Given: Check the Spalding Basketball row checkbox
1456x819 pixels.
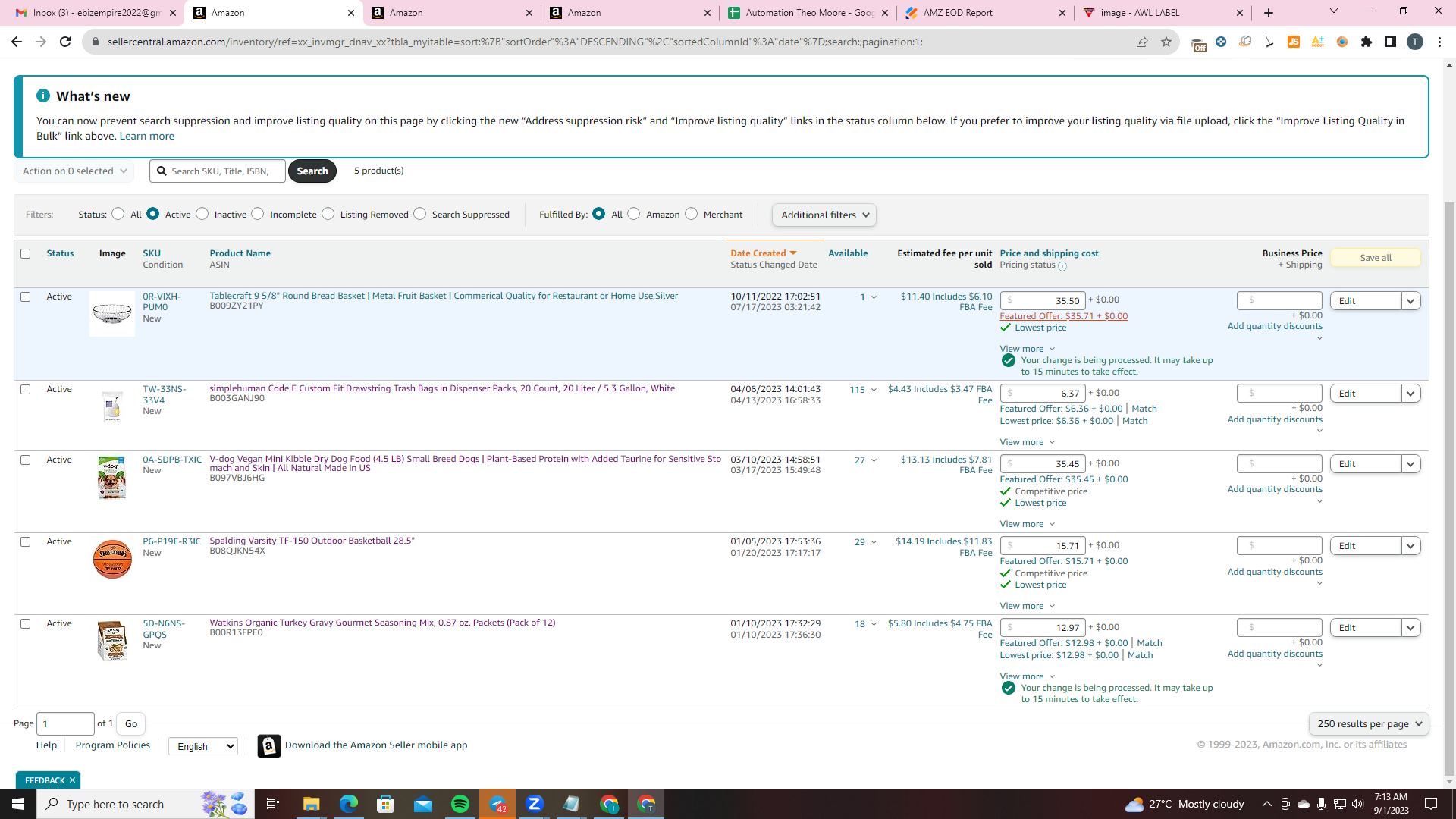Looking at the screenshot, I should click(26, 542).
